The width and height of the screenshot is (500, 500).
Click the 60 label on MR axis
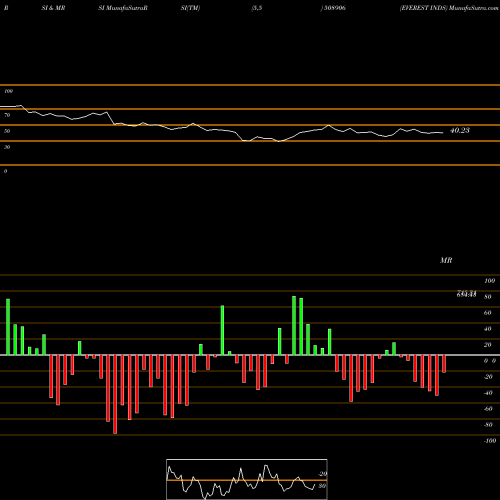click(x=488, y=313)
